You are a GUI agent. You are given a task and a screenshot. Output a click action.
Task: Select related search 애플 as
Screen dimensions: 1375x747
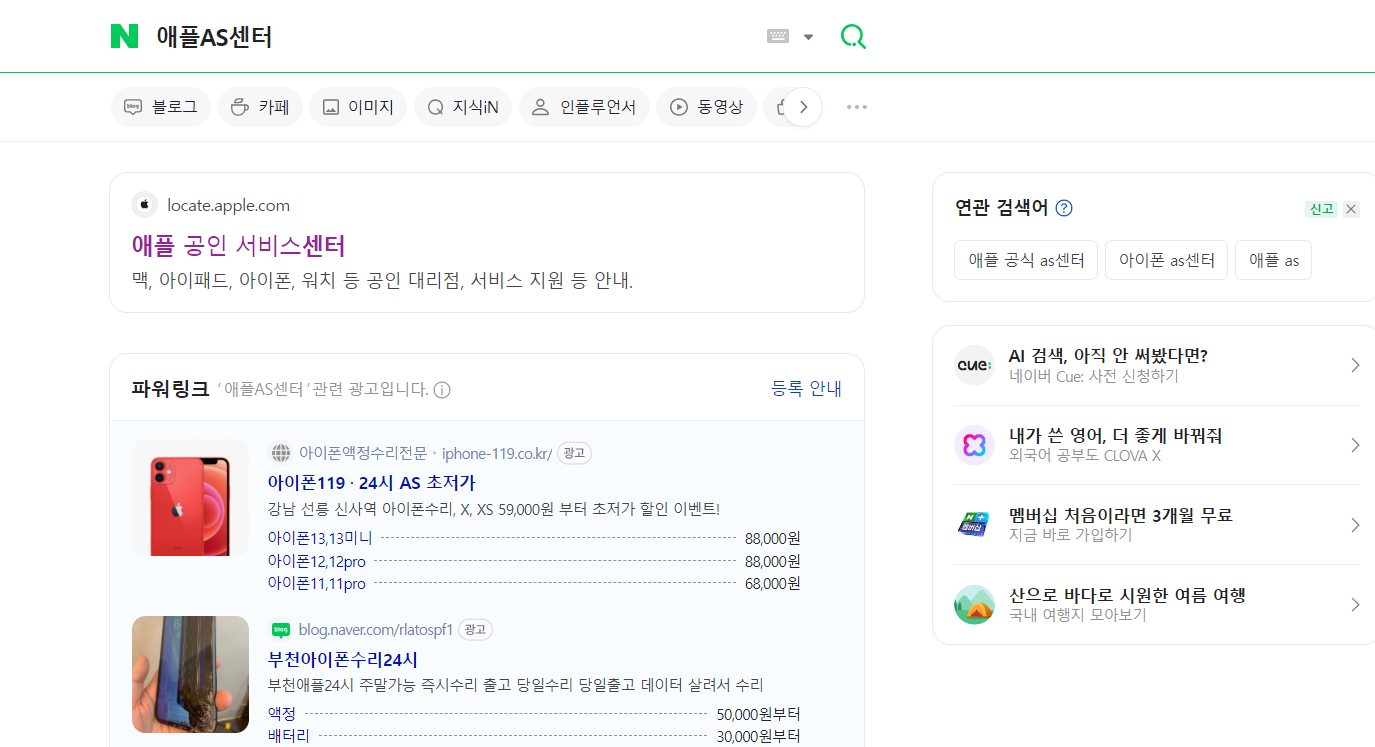tap(1274, 260)
